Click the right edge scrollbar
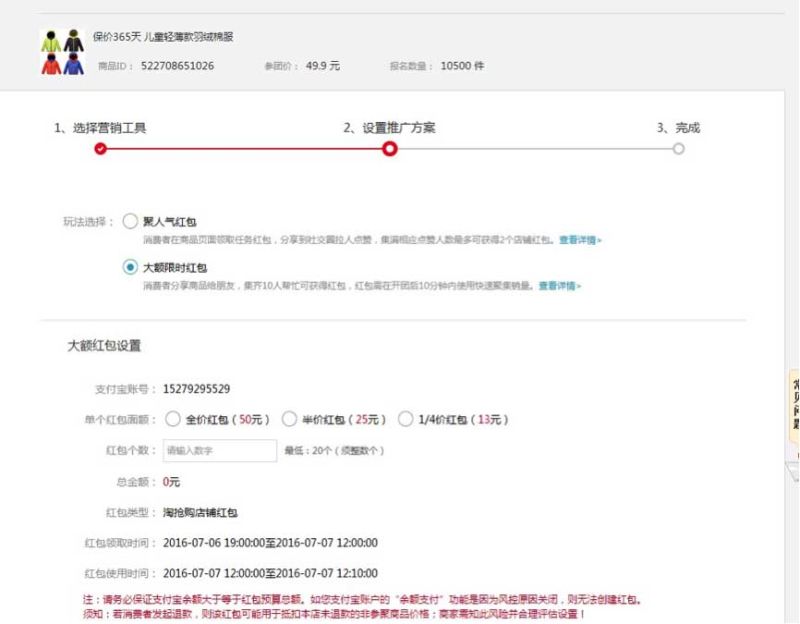This screenshot has width=800, height=624. tap(796, 300)
